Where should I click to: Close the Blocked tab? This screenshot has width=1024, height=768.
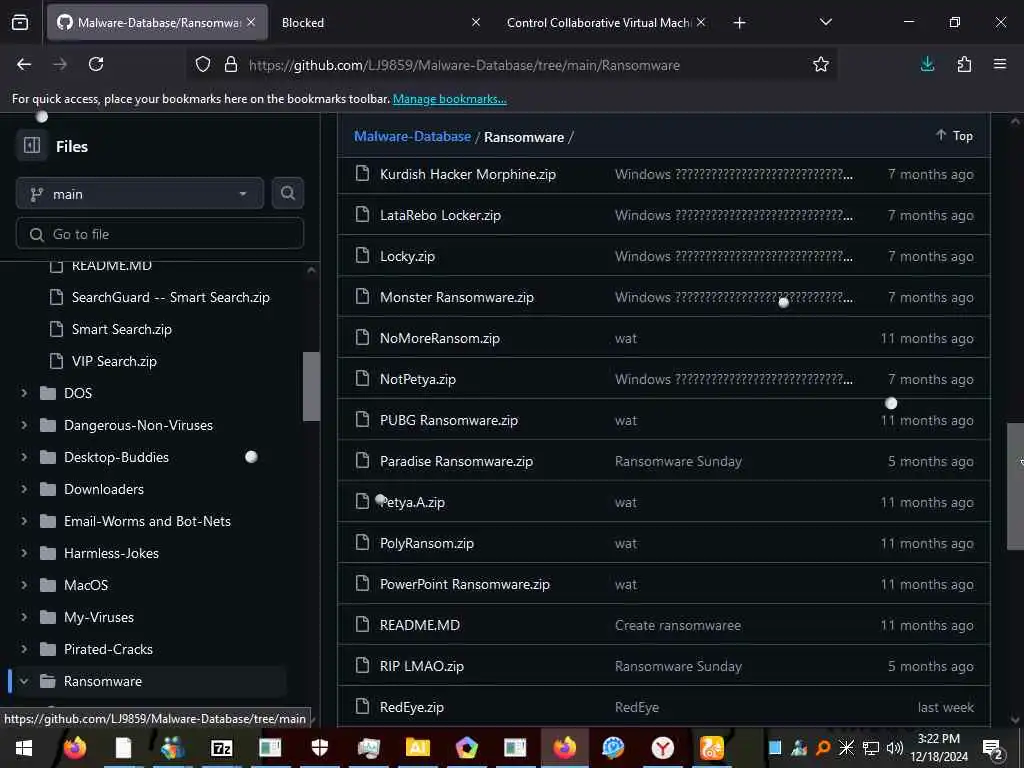(x=476, y=22)
